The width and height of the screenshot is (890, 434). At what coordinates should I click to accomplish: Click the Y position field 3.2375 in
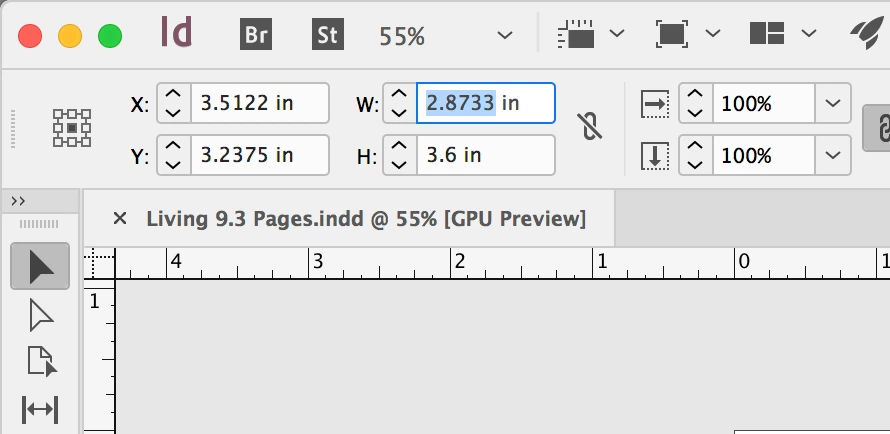[x=259, y=154]
